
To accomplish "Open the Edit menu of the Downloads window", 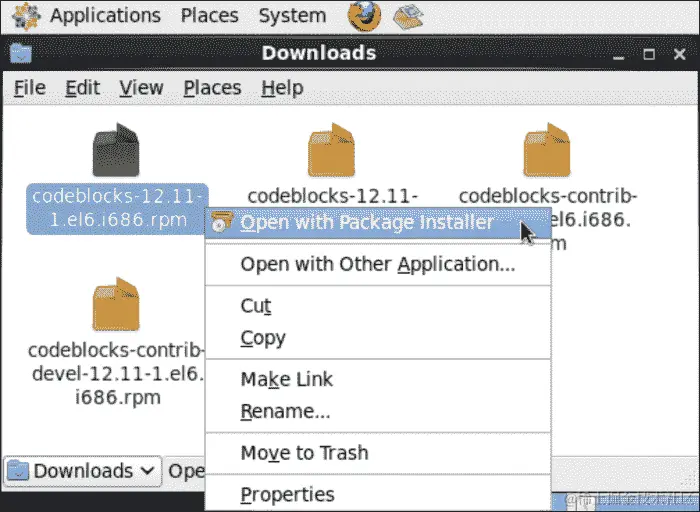I will pos(82,87).
